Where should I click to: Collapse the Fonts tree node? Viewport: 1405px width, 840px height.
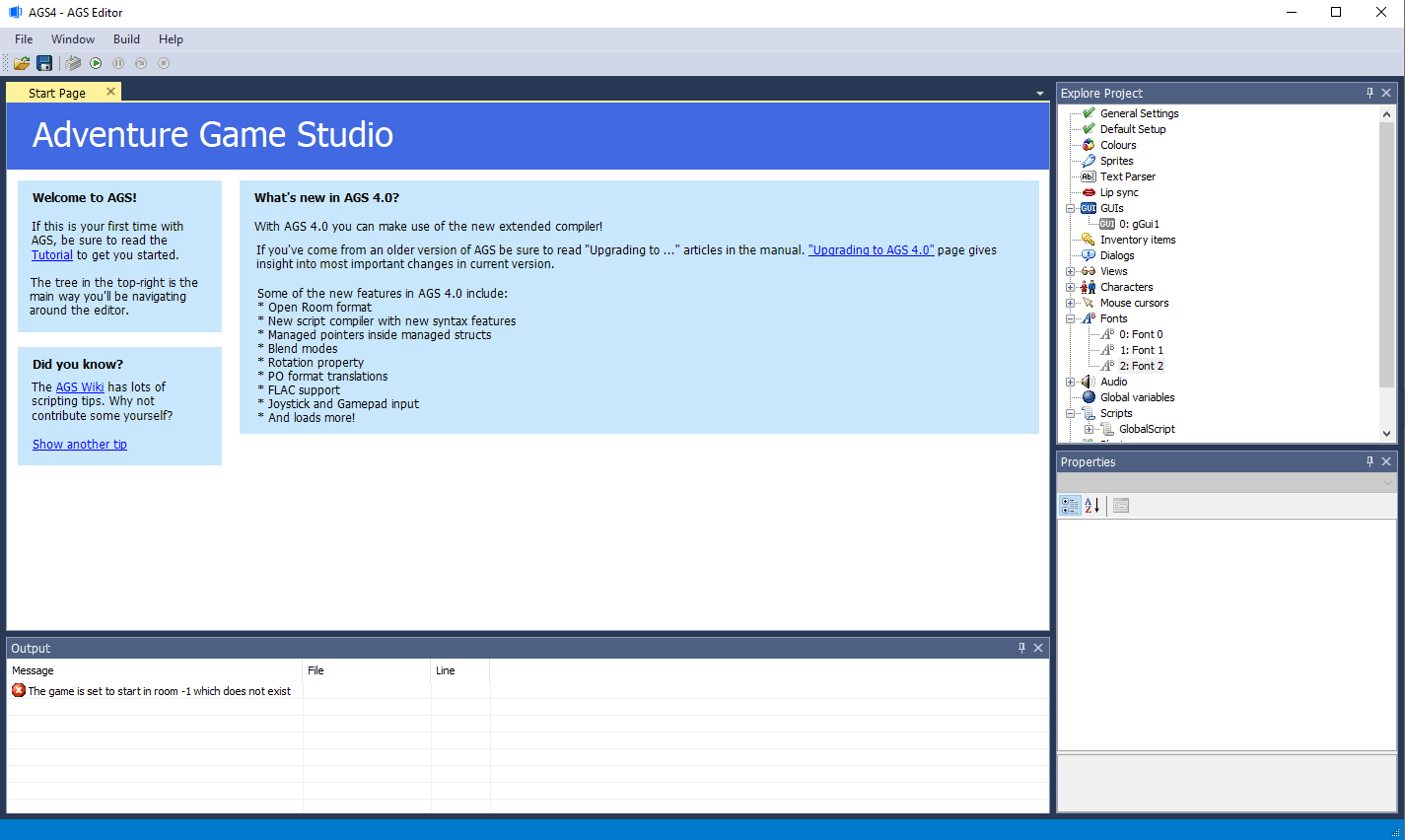(1071, 318)
